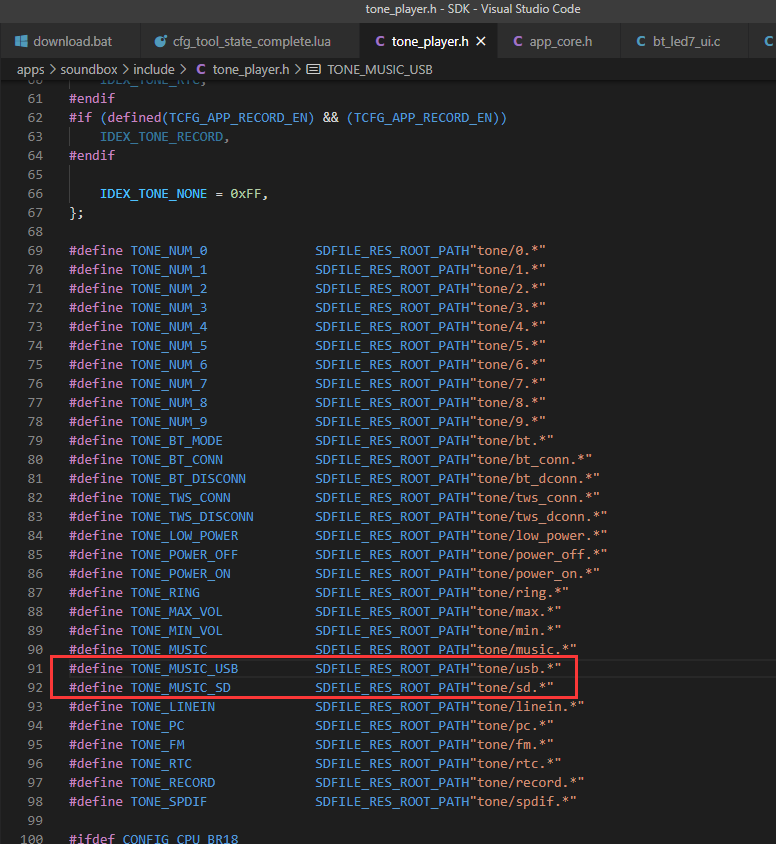Image resolution: width=776 pixels, height=844 pixels.
Task: Click line number 62 in gutter
Action: pos(35,118)
